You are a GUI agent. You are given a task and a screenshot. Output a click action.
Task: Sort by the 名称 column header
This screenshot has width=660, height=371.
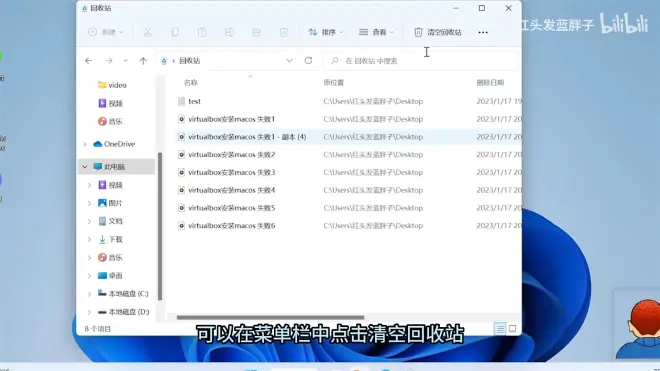[x=191, y=83]
